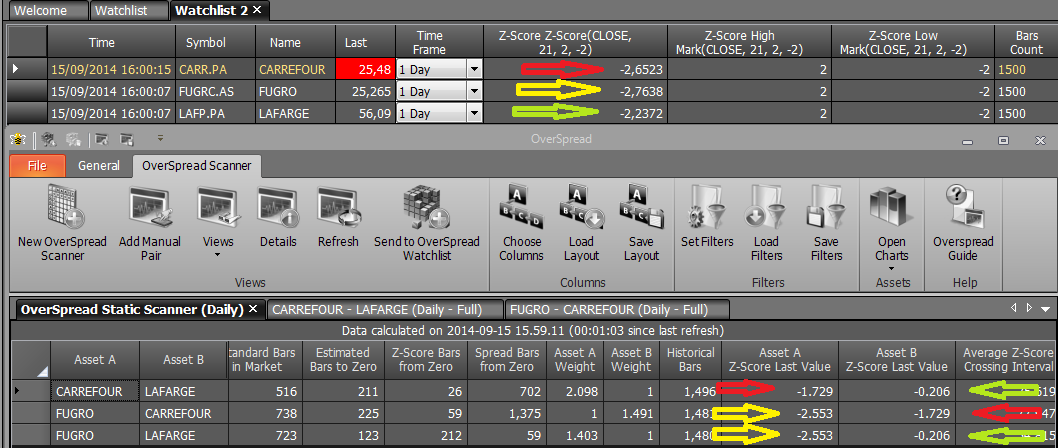
Task: Close the Watchlist 2 tab
Action: click(x=257, y=10)
